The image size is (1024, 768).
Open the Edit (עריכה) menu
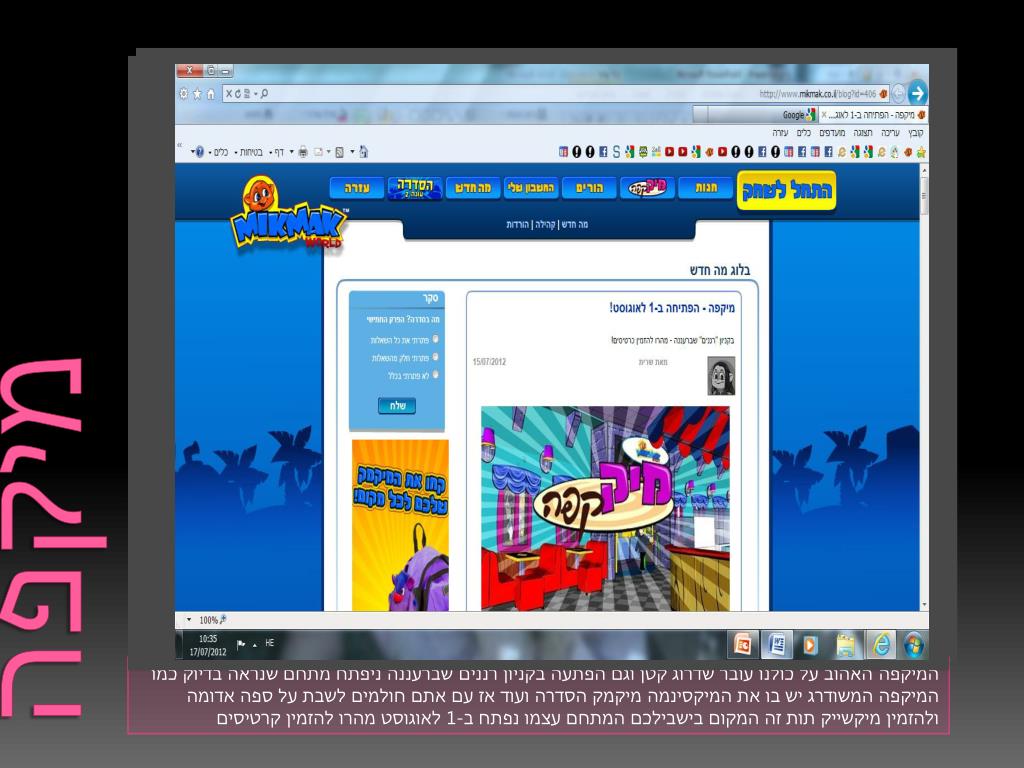[x=890, y=133]
